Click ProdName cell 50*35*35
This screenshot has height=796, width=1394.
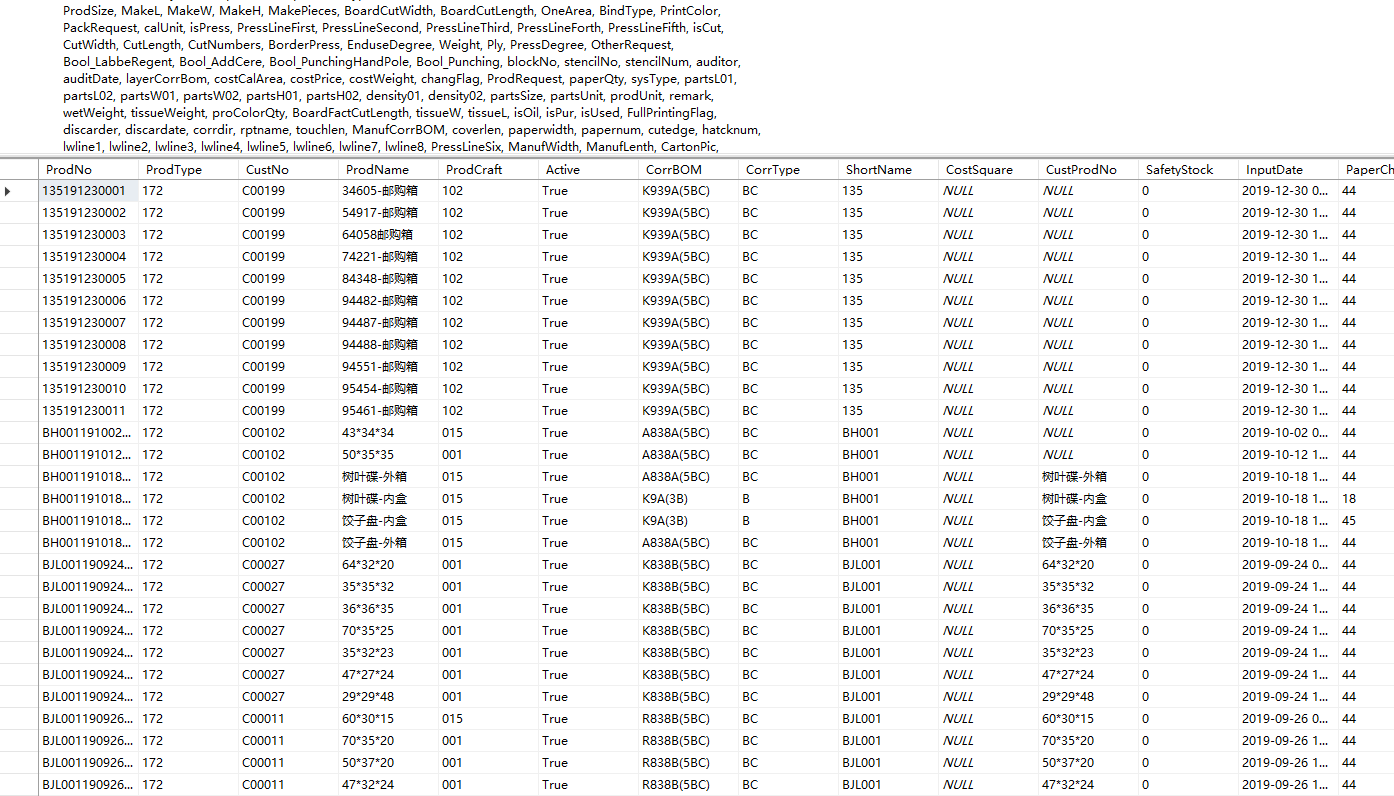[x=388, y=455]
